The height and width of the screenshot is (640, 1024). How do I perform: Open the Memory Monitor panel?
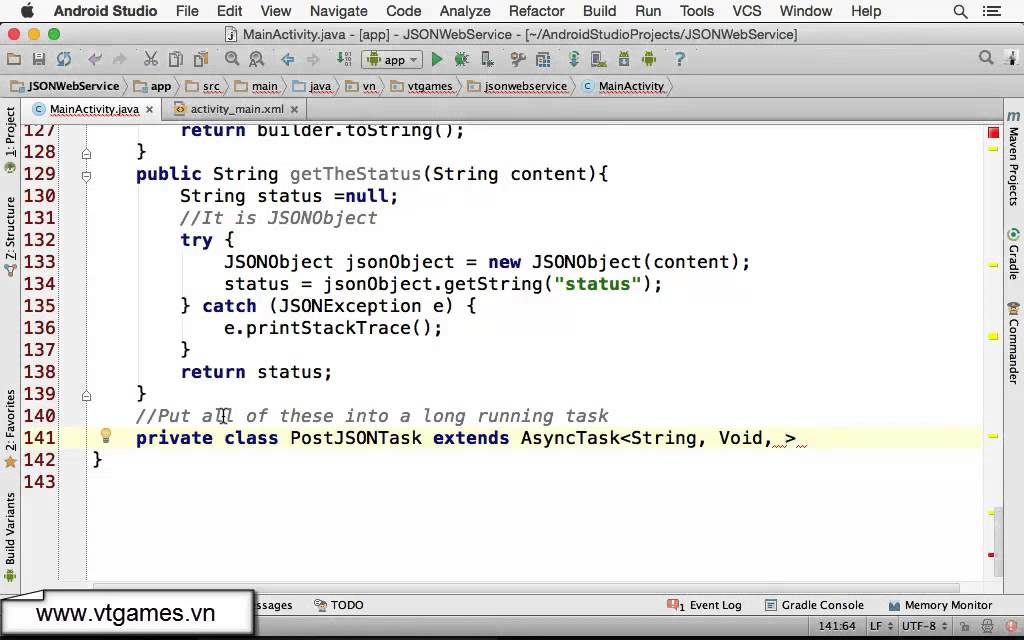pos(940,605)
